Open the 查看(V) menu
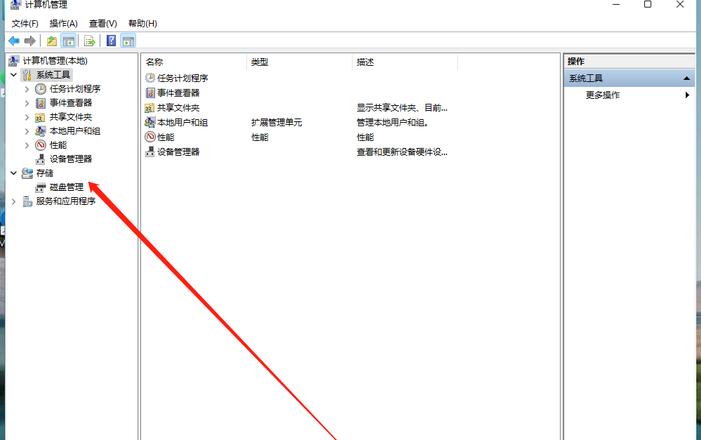 click(103, 23)
